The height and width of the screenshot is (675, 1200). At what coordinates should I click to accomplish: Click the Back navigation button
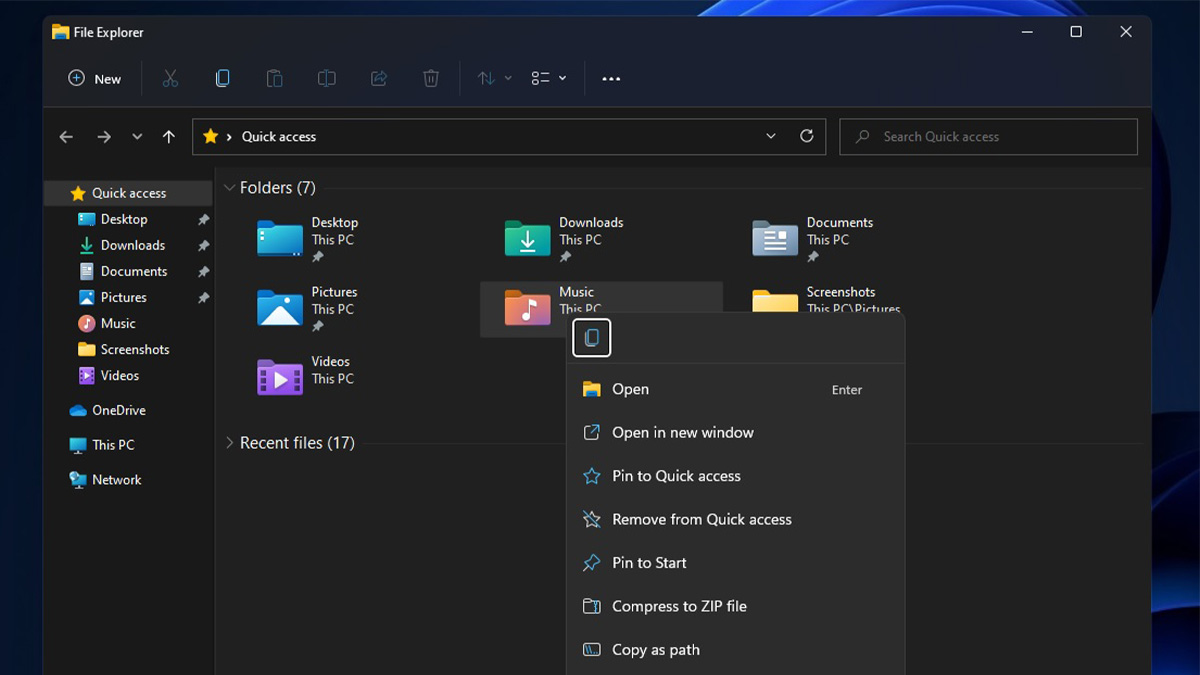(66, 136)
